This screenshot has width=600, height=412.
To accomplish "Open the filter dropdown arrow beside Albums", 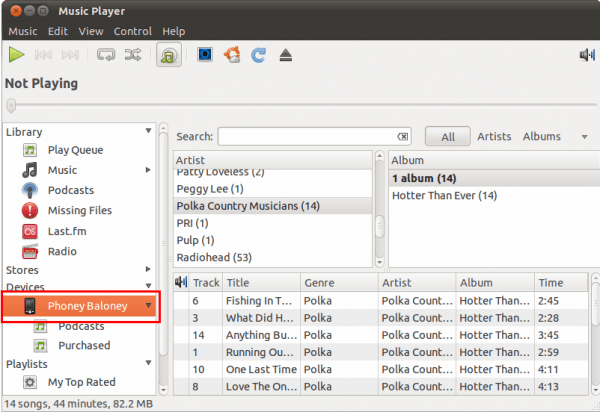I will (x=584, y=137).
